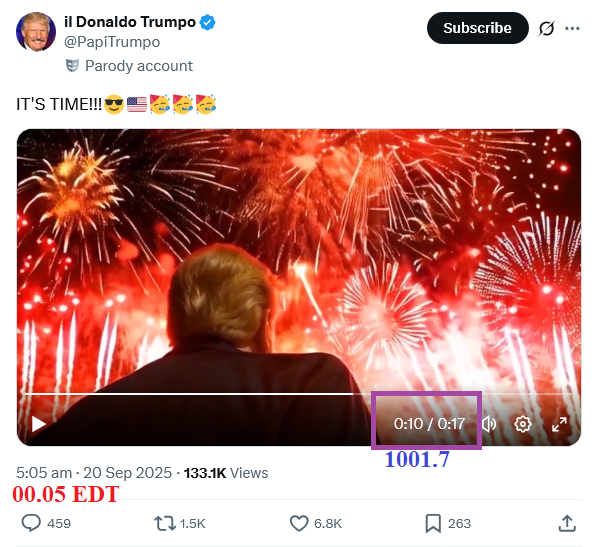
Task: Open il Donaldo Trumpo profile name
Action: coord(130,22)
